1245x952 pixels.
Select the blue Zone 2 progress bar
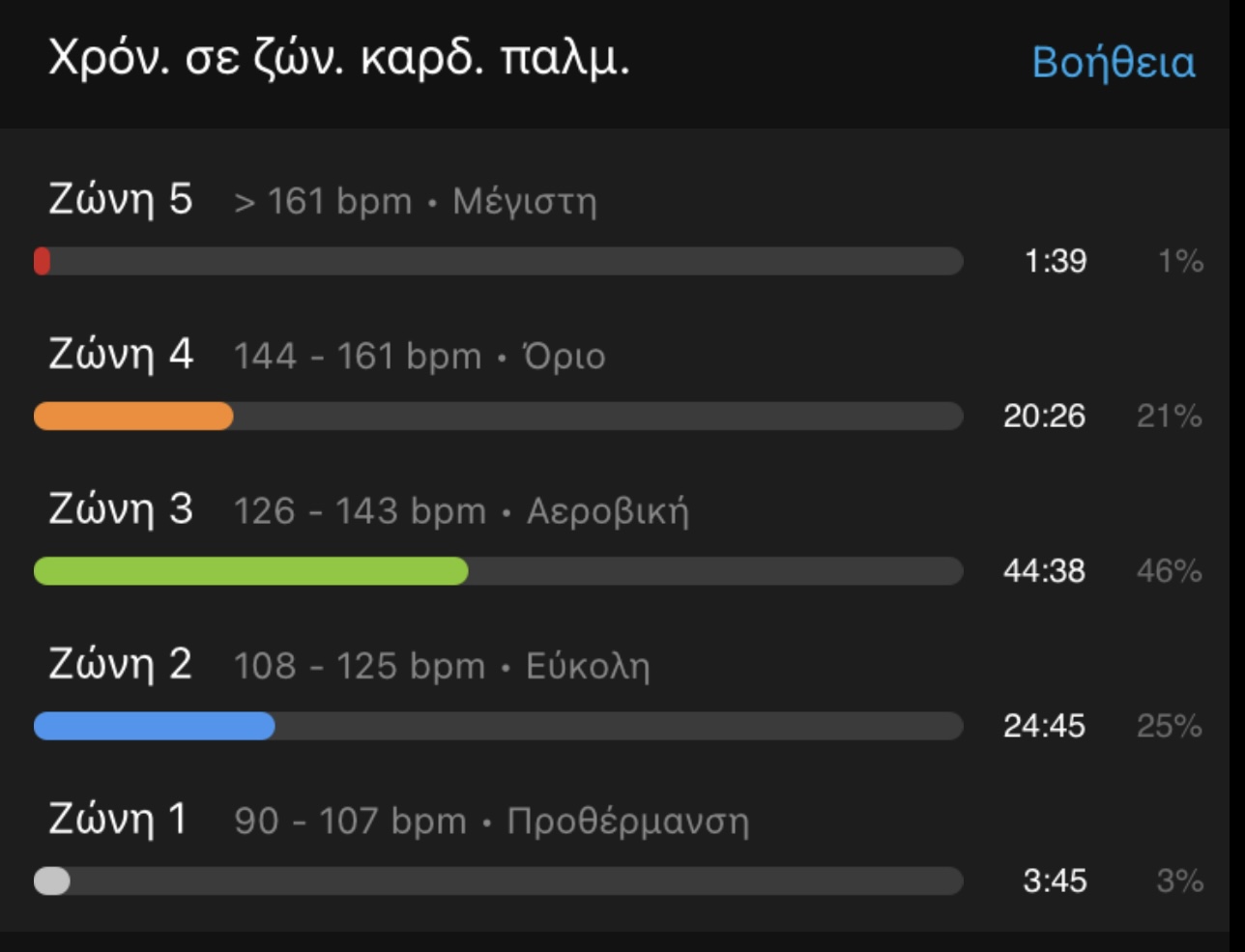155,726
